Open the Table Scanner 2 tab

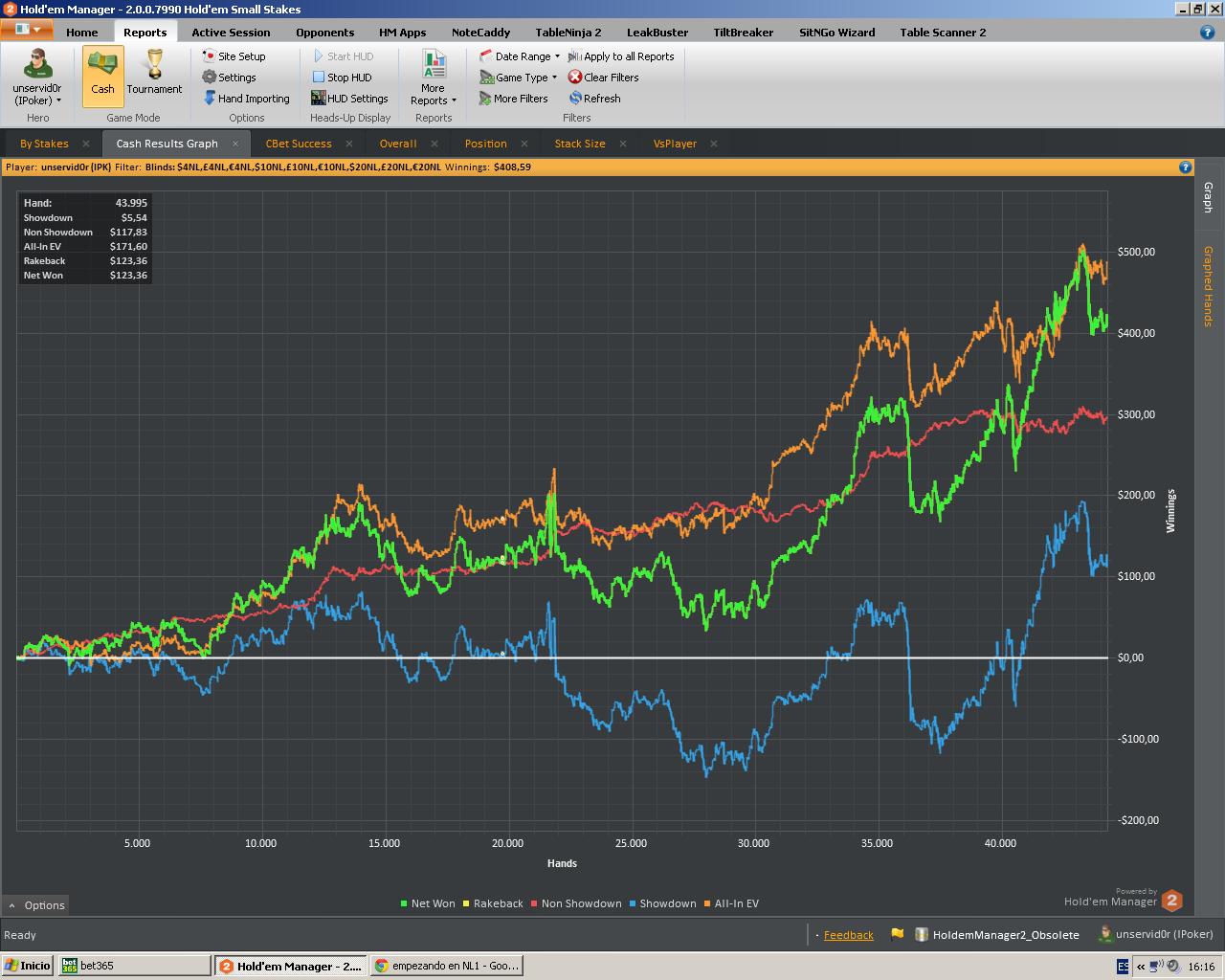point(943,33)
